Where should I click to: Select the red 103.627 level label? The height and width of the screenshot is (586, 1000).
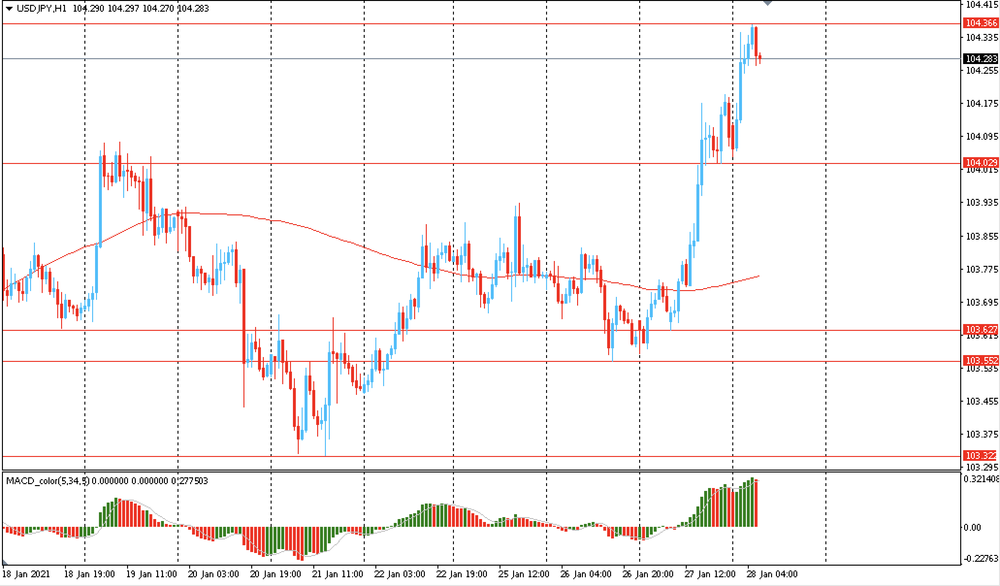point(980,330)
